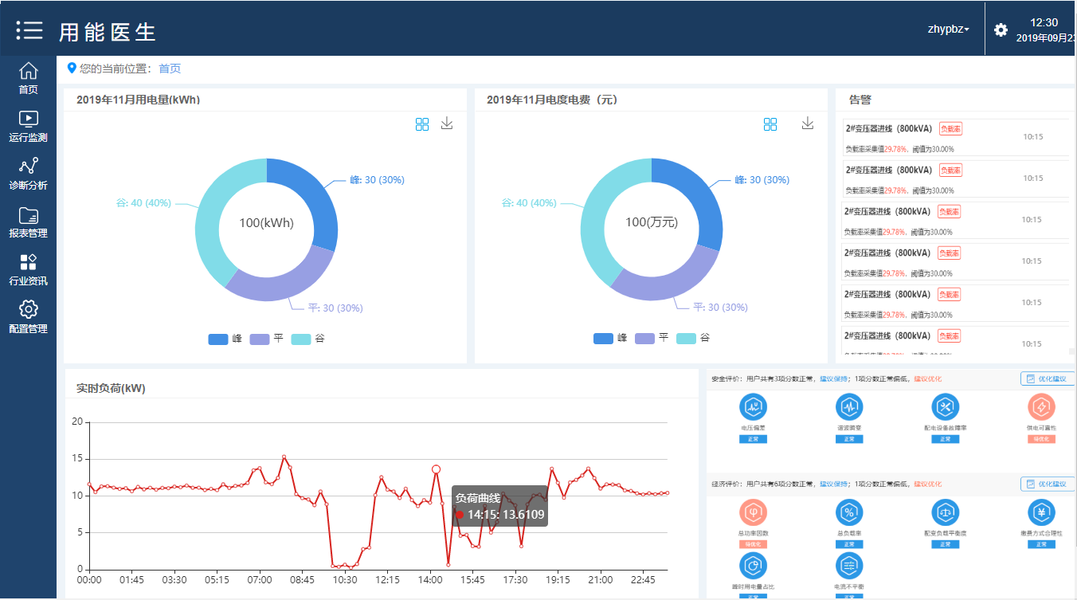
Task: Open the 峰时用电量占比 pie icon
Action: [753, 566]
